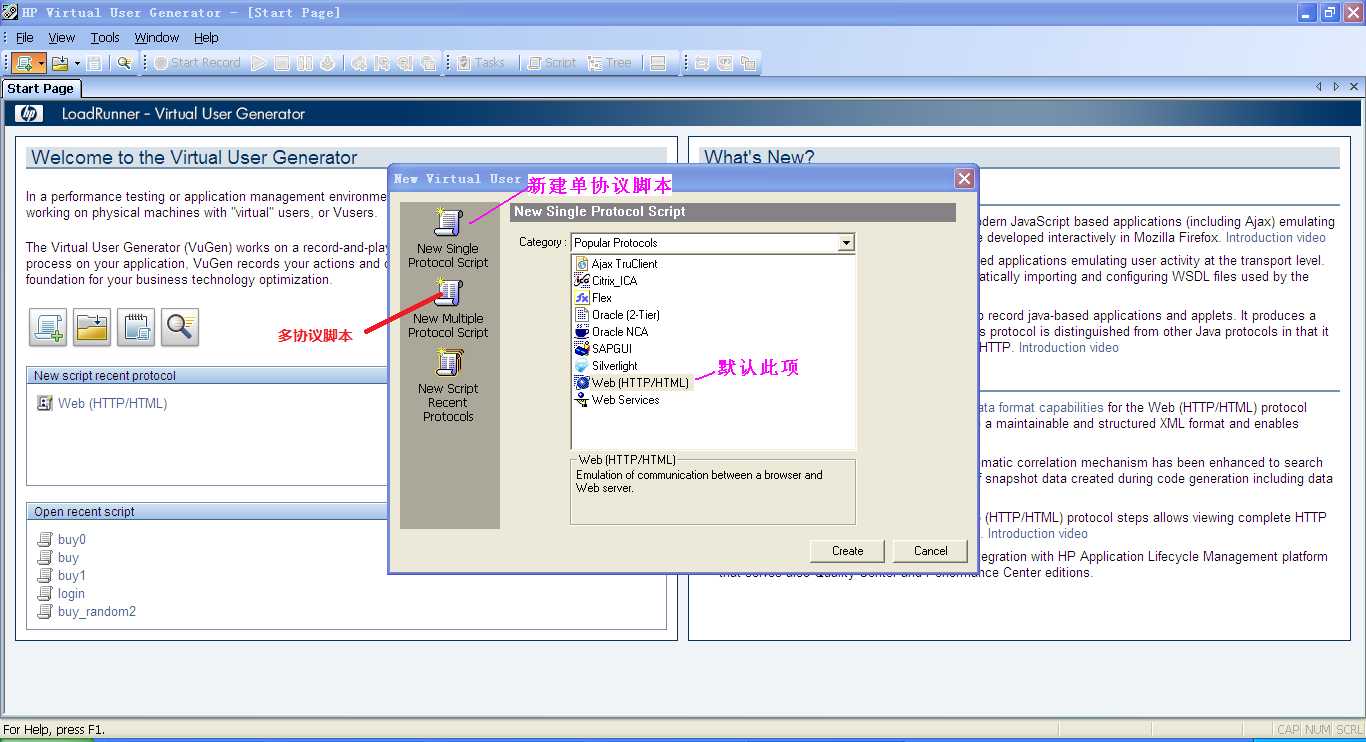
Task: Click the Find magnifier toolbar icon
Action: click(124, 63)
